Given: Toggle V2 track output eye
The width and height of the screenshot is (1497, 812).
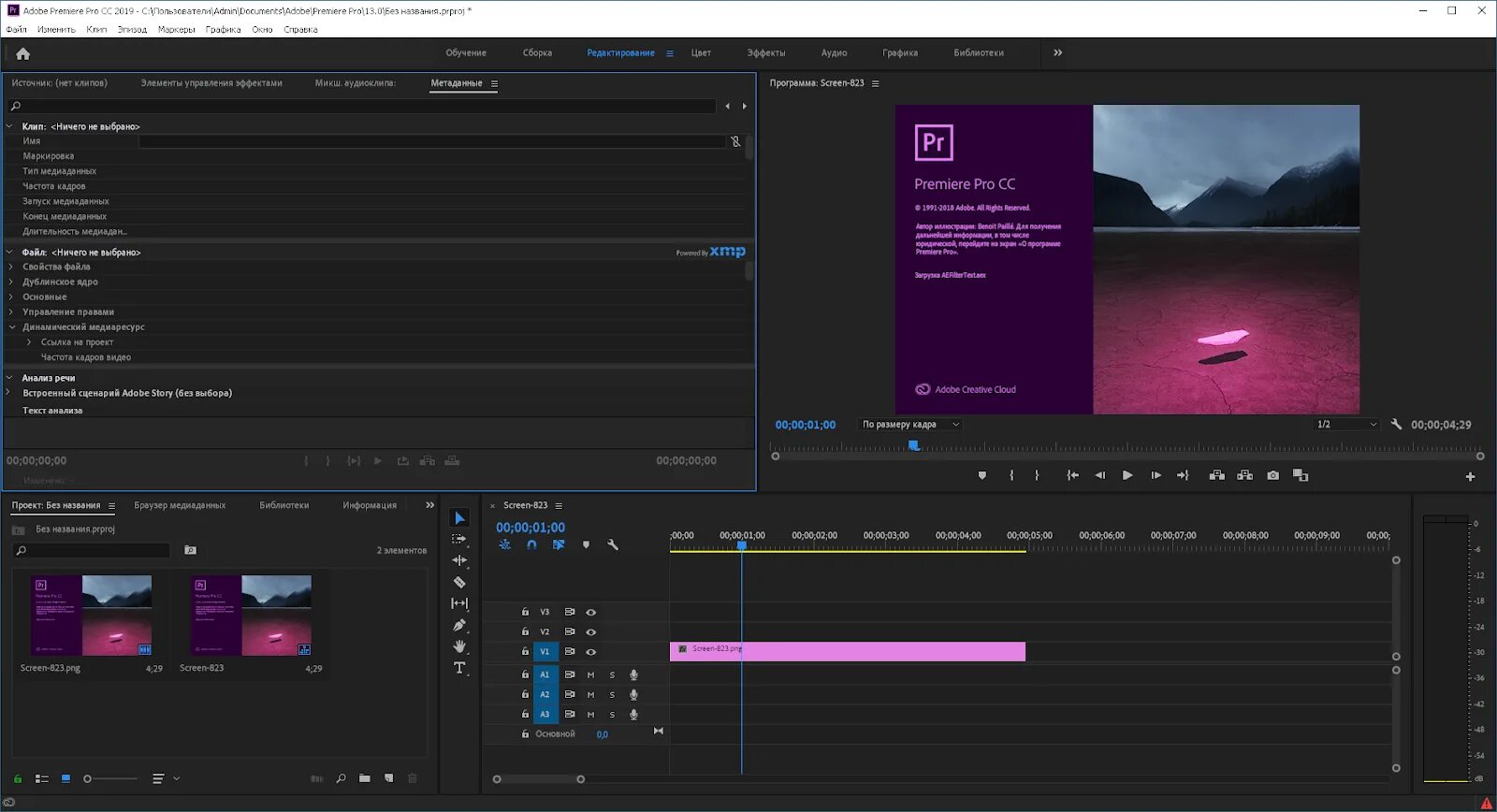Looking at the screenshot, I should (x=590, y=632).
